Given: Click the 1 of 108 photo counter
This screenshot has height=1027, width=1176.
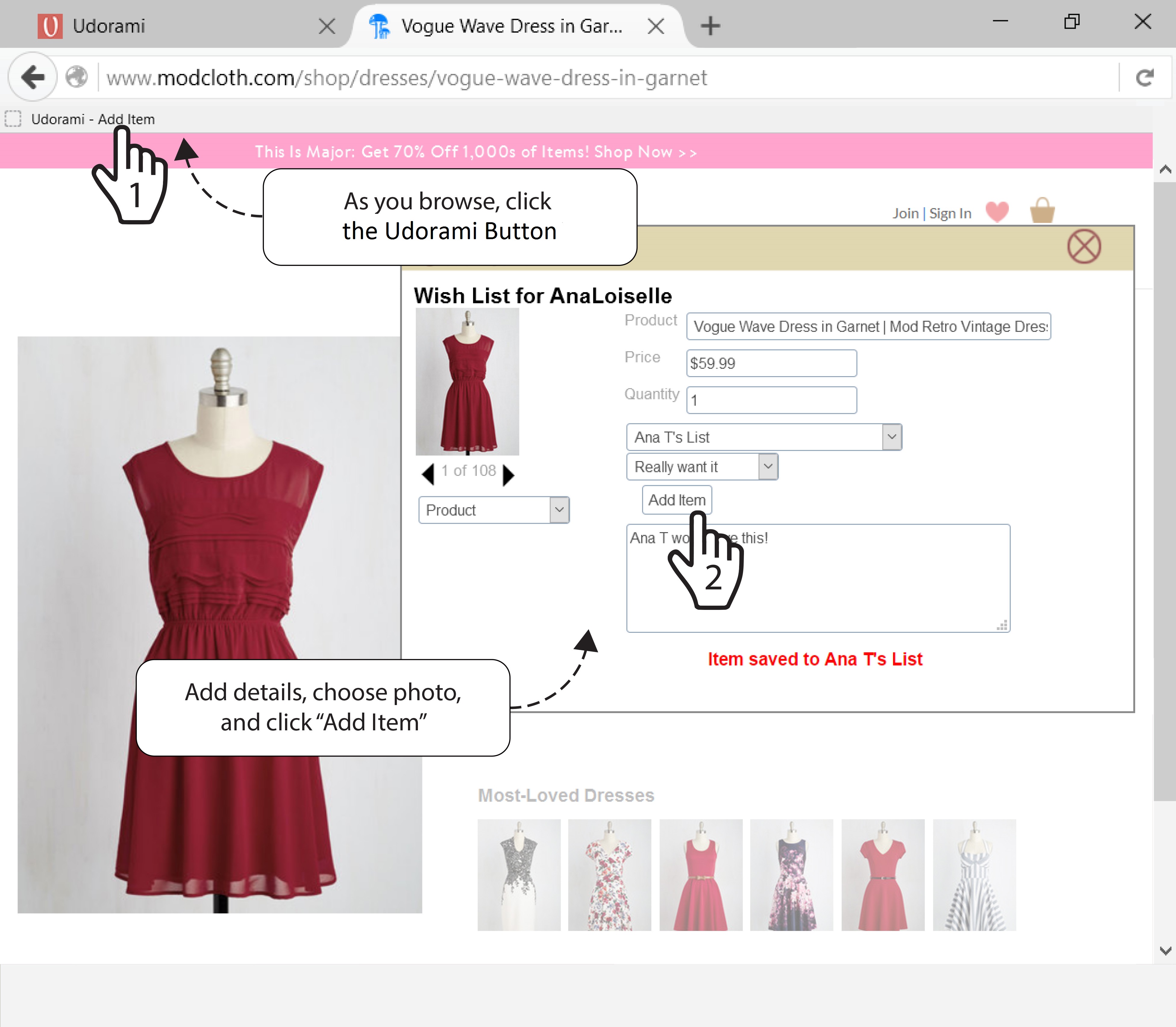Looking at the screenshot, I should 469,471.
